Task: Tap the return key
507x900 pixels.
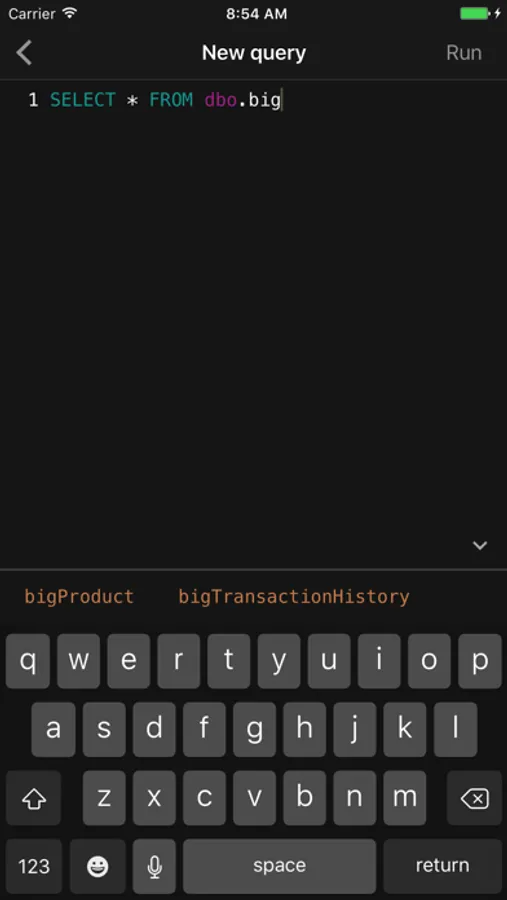Action: (x=443, y=866)
